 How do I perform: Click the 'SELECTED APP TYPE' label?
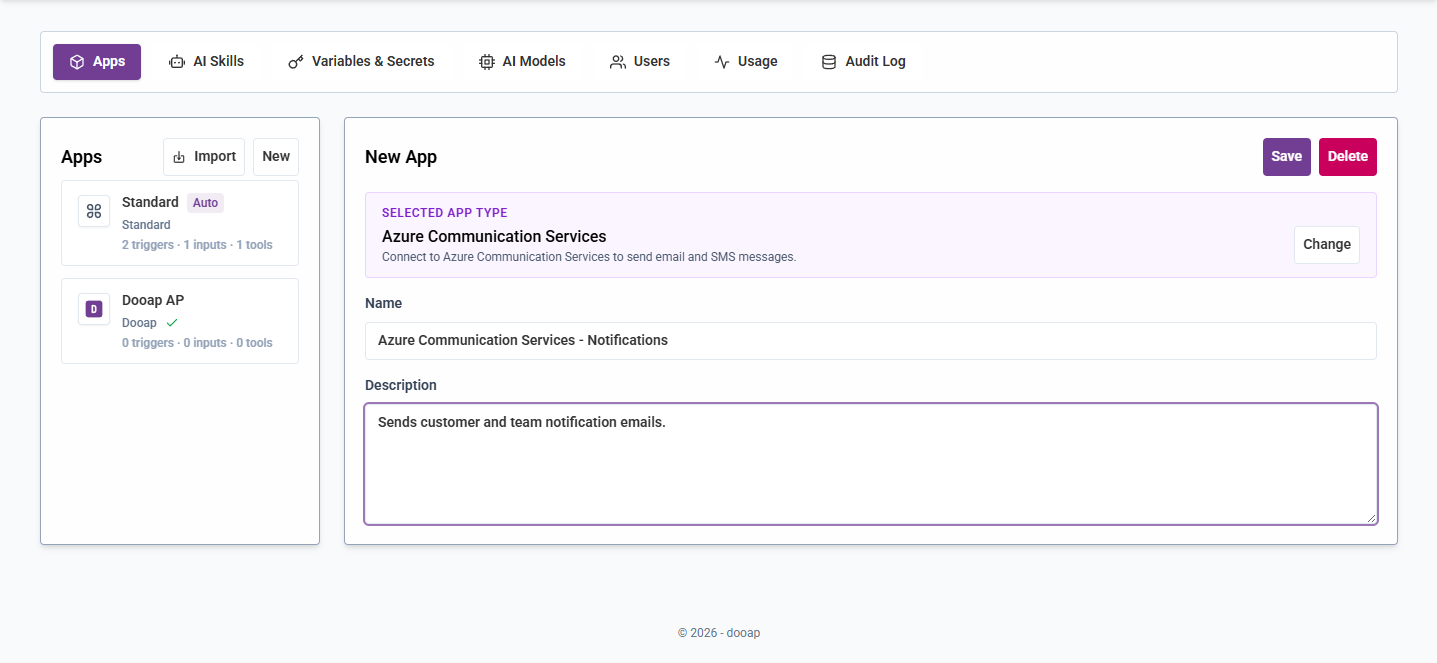pyautogui.click(x=445, y=213)
